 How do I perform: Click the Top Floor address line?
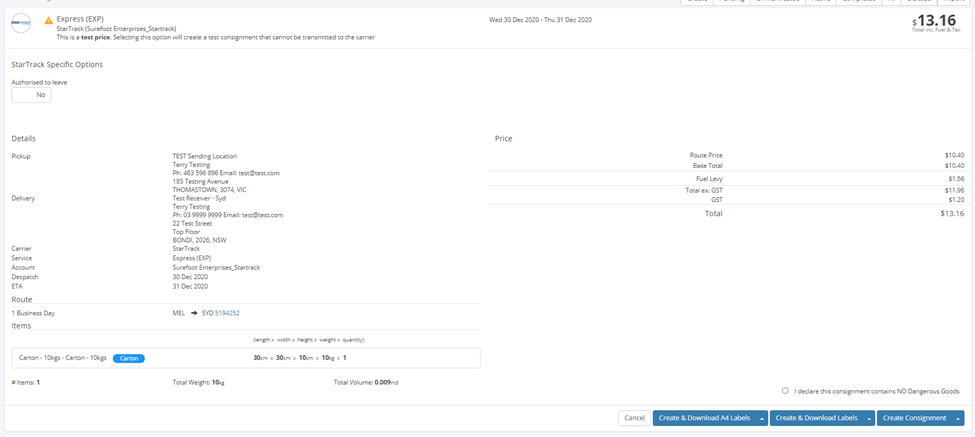point(186,232)
